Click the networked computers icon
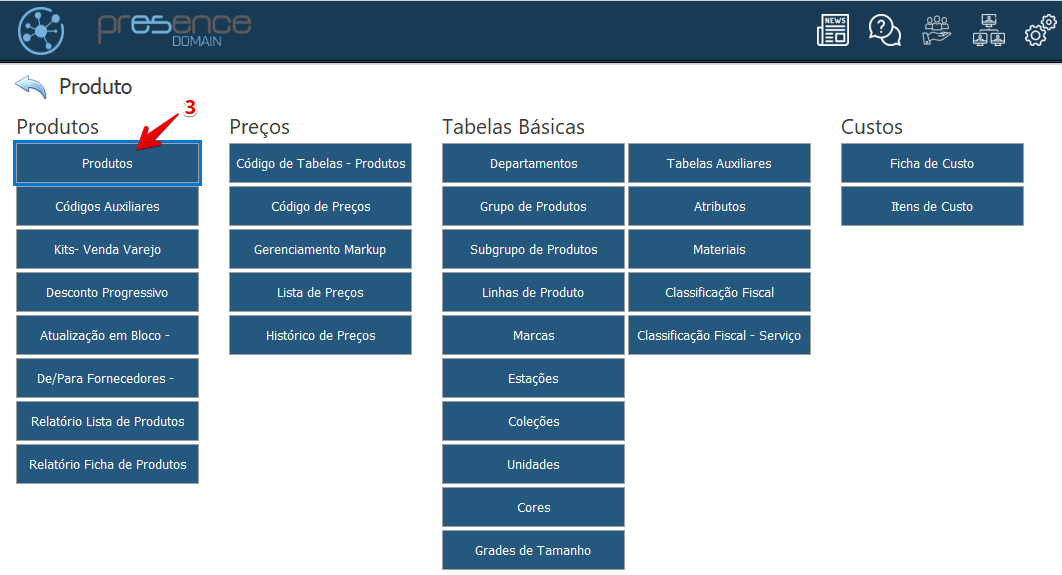Screen dimensions: 1062x575 988,30
